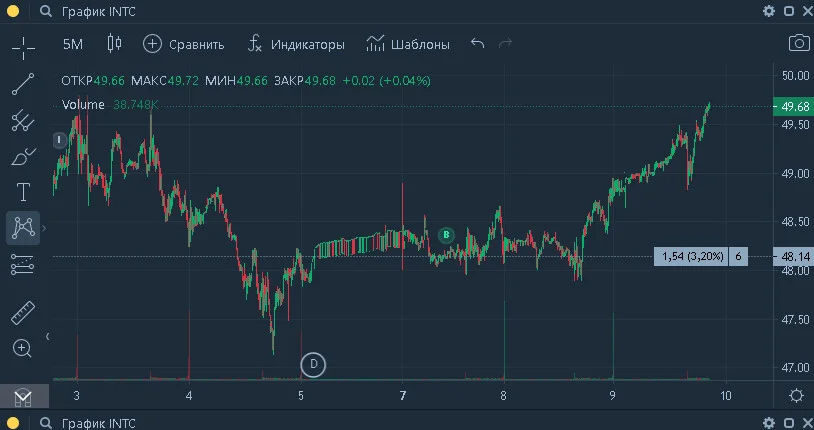This screenshot has height=430, width=814.
Task: Select the brush drawing tool
Action: point(23,156)
